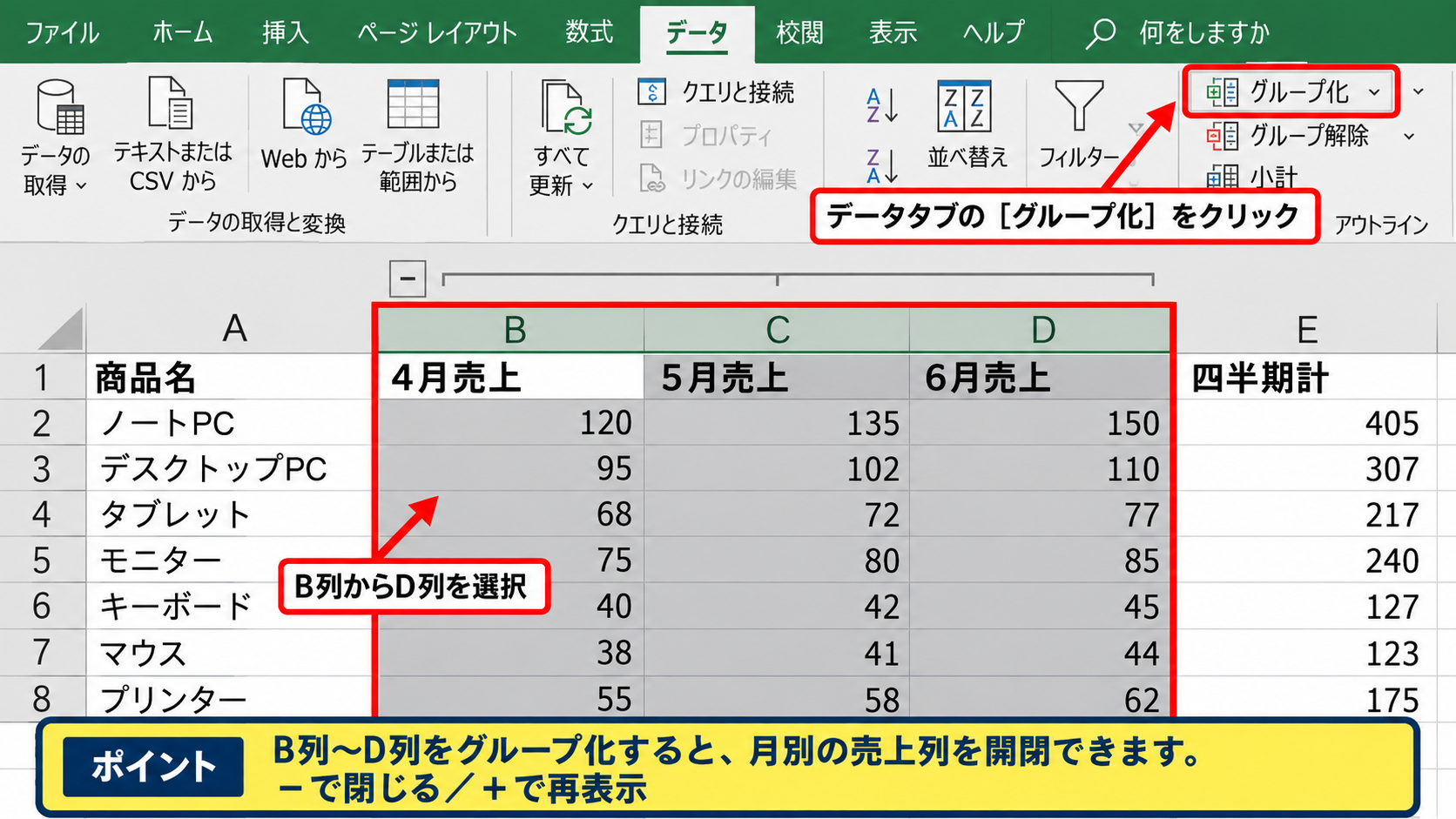Expand the グループ解除 dropdown arrow
1456x819 pixels.
click(x=1409, y=136)
